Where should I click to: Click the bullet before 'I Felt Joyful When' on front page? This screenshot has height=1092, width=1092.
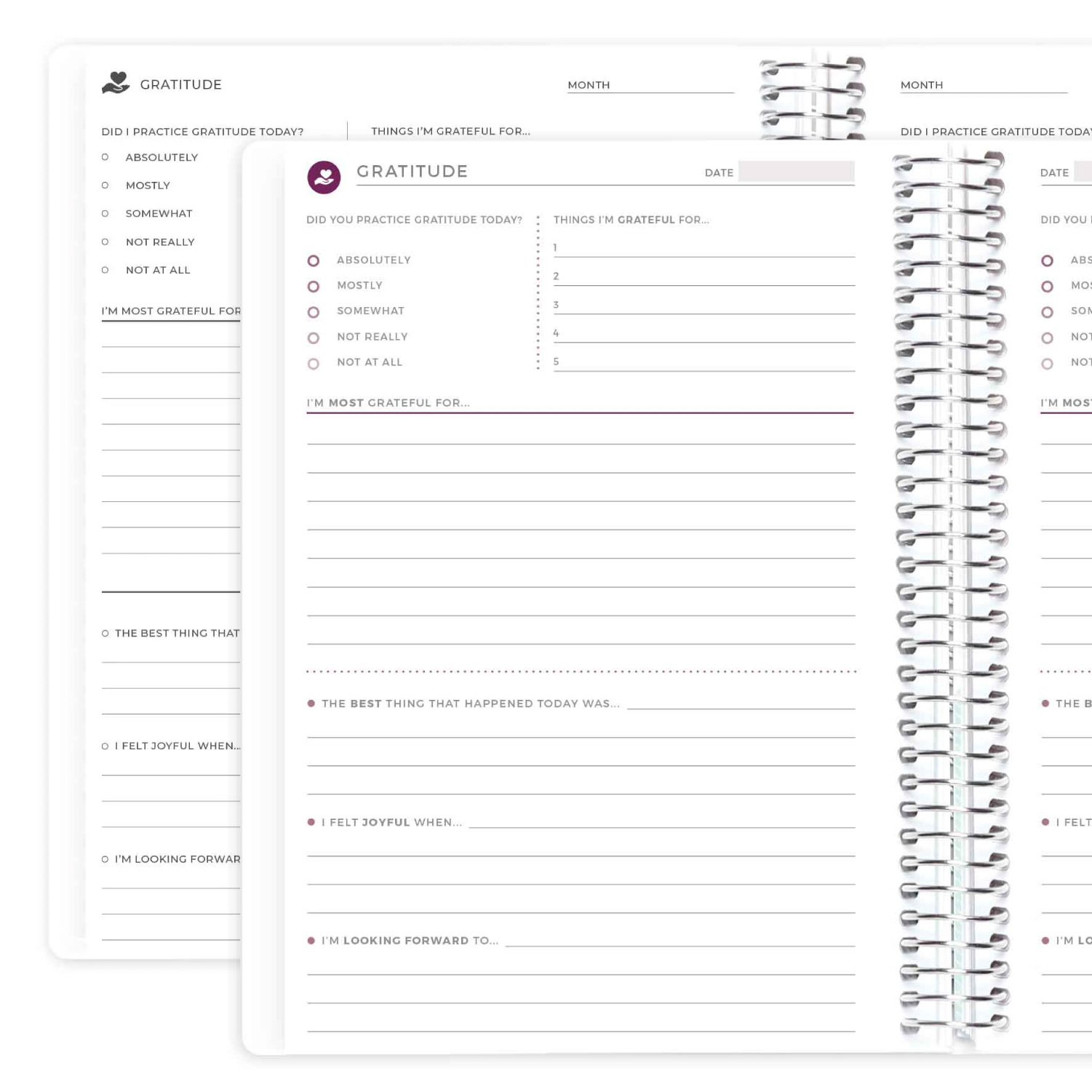point(311,822)
